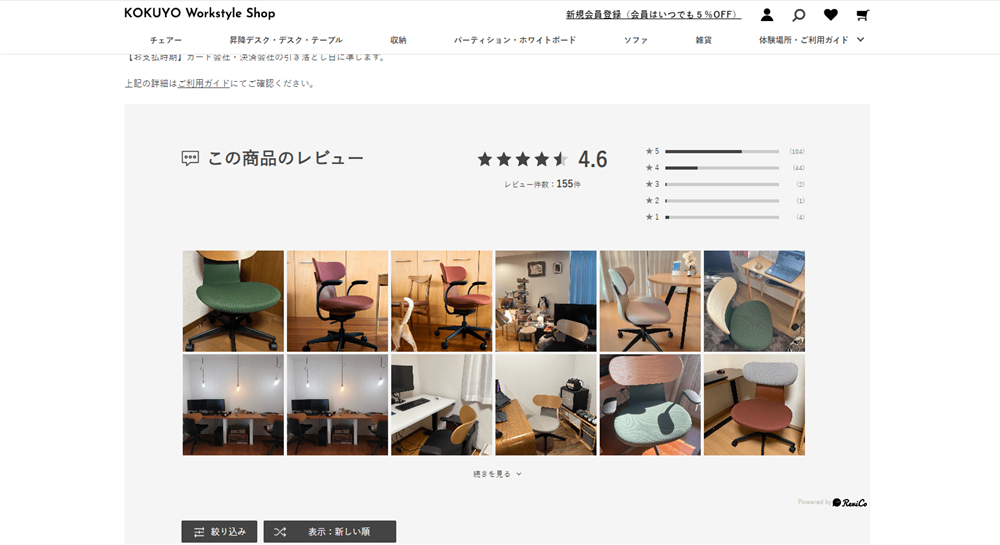This screenshot has height=545, width=1000.
Task: Filter by the 4-star rating bar
Action: [722, 168]
